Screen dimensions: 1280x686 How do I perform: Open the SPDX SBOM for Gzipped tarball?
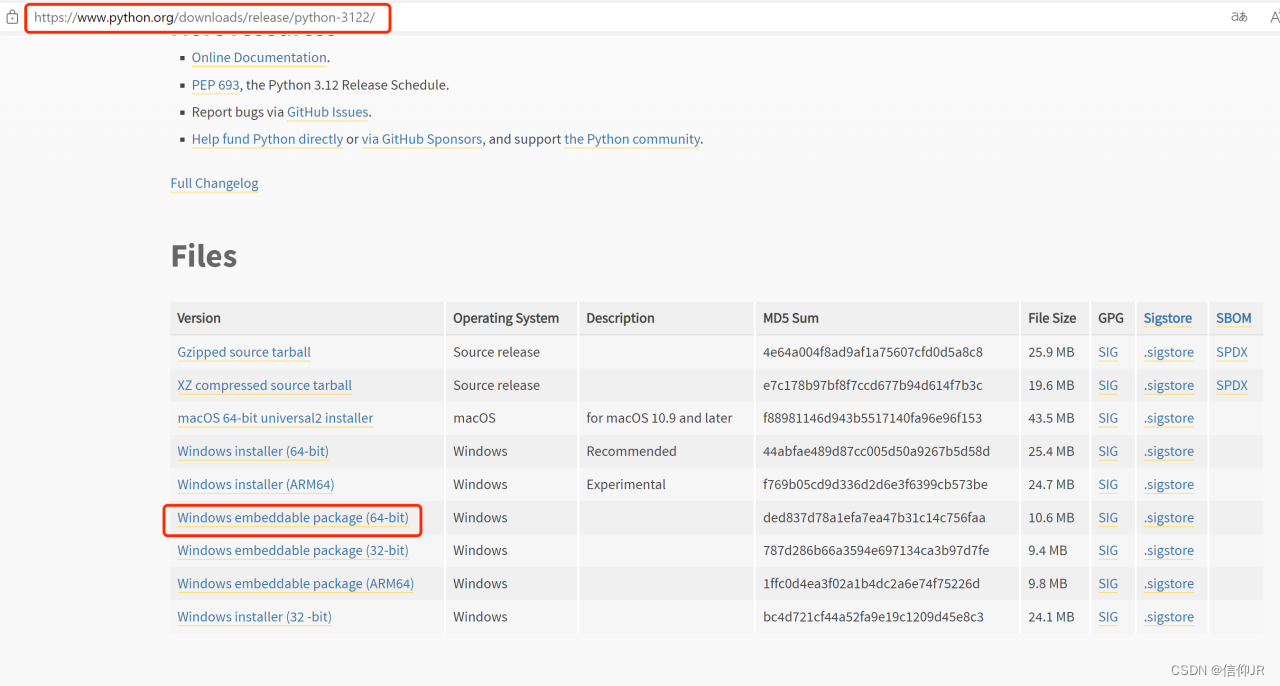pos(1231,352)
